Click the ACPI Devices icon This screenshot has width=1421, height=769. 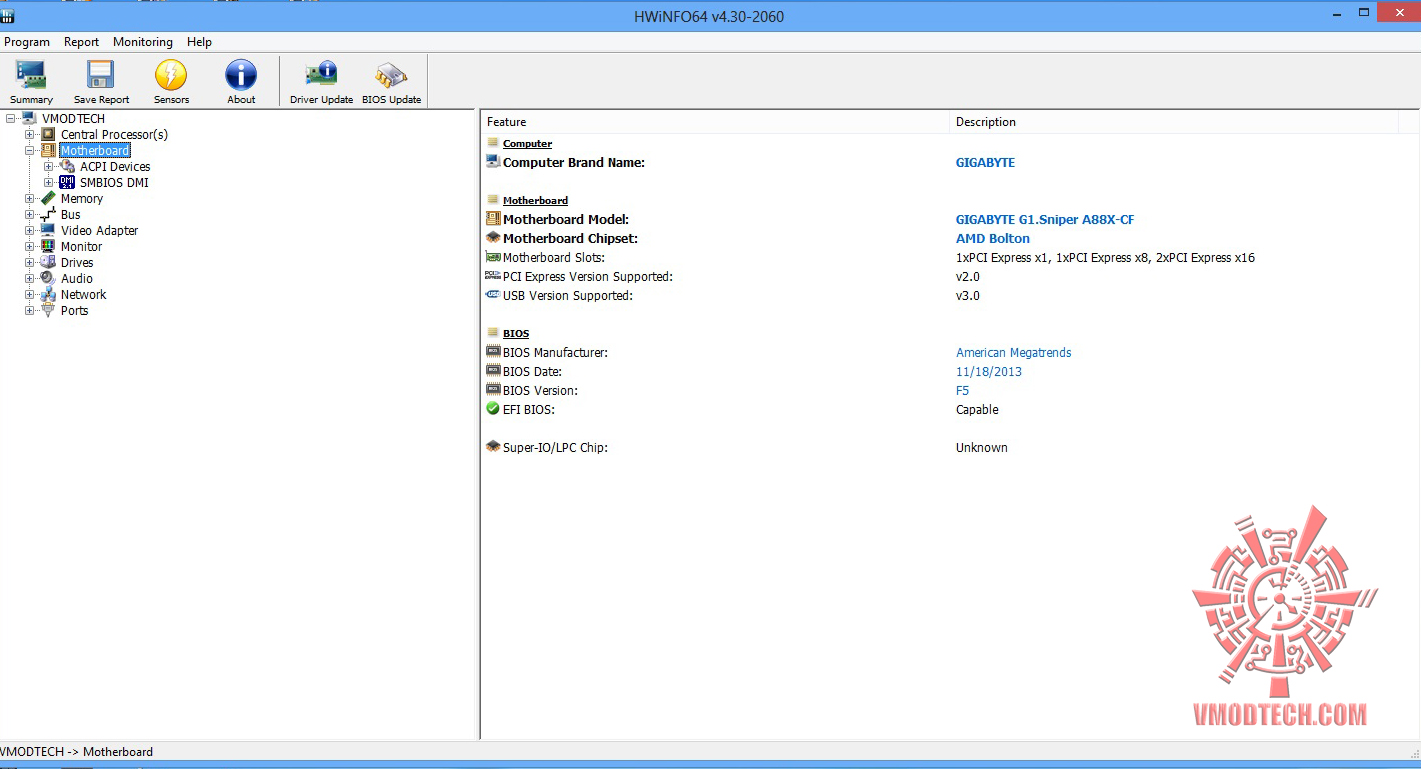pyautogui.click(x=67, y=167)
